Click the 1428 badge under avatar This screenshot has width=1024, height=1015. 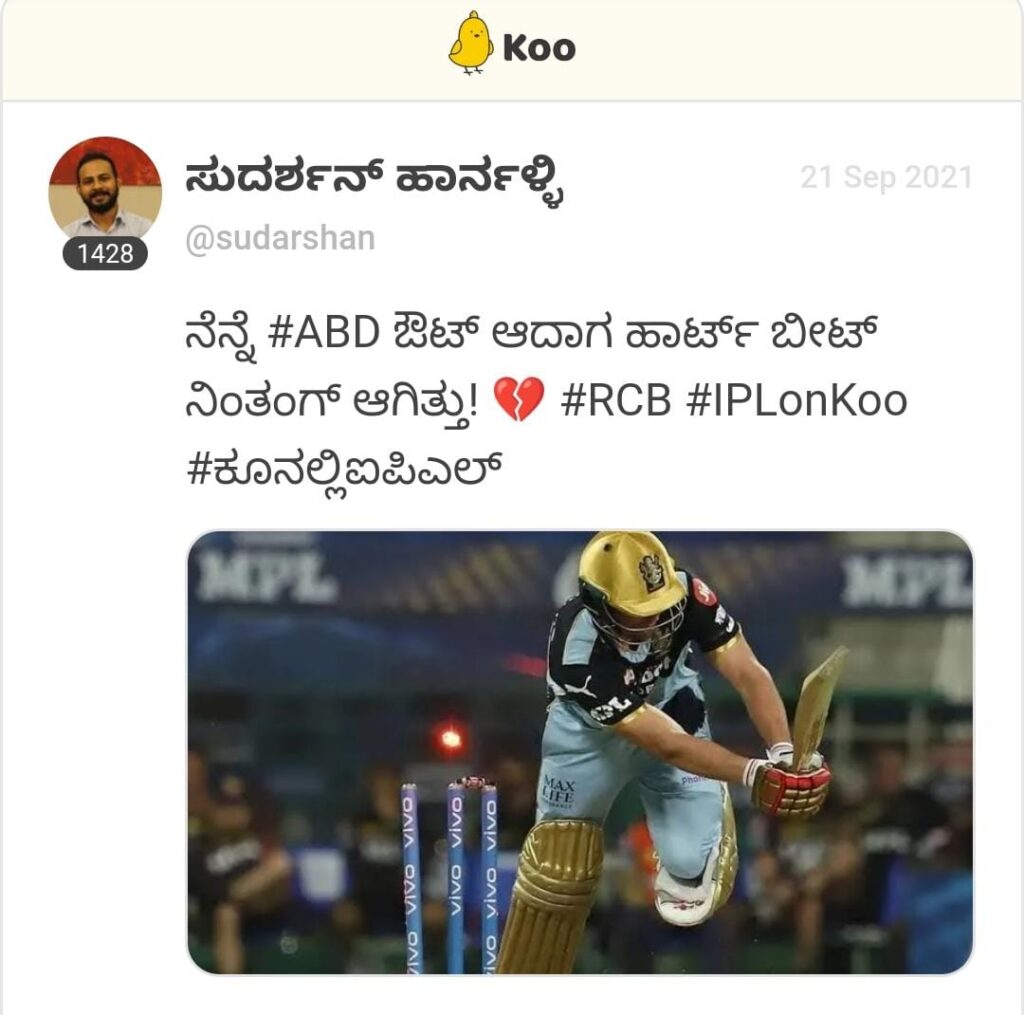[x=105, y=253]
